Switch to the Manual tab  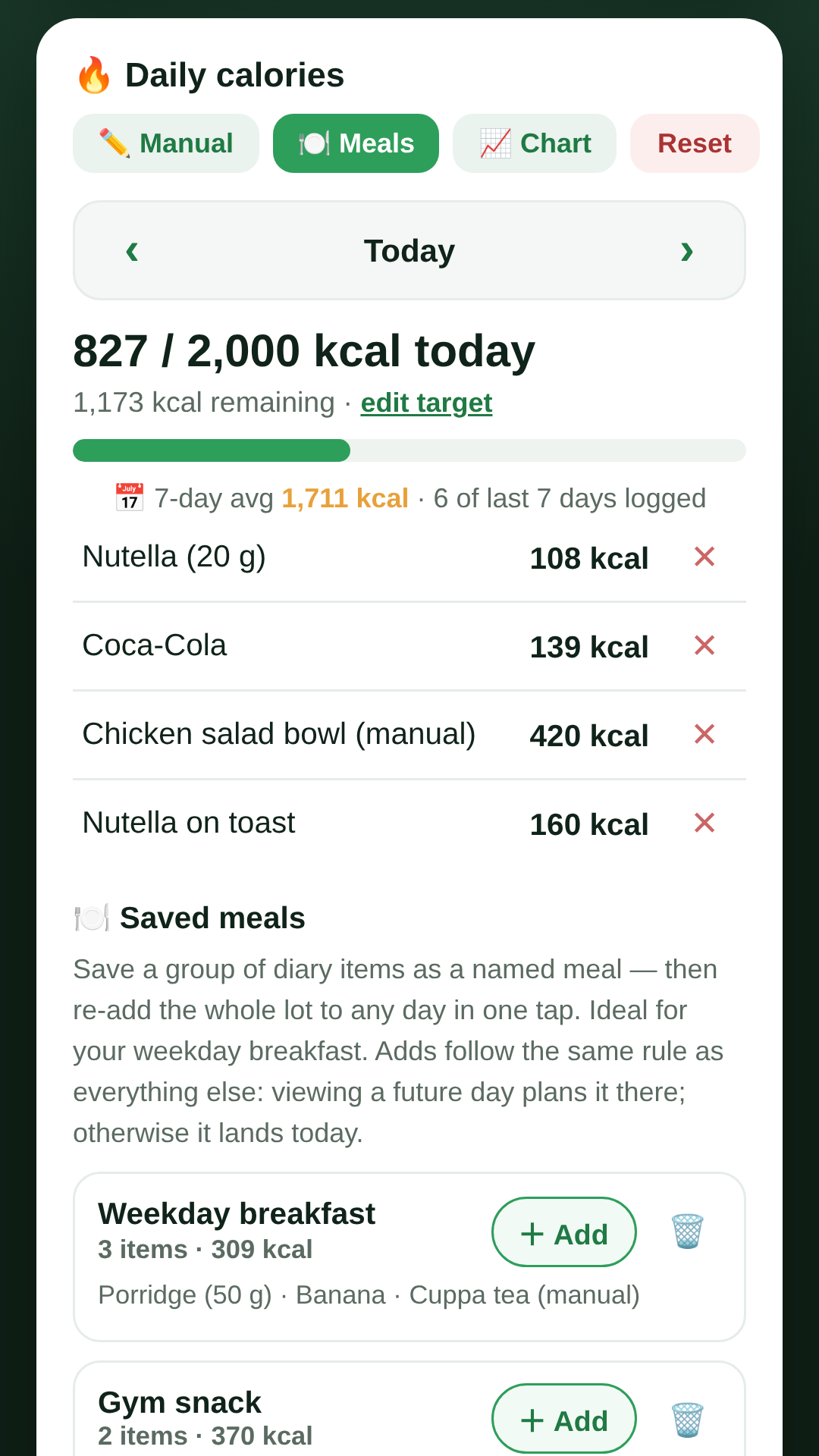(166, 143)
